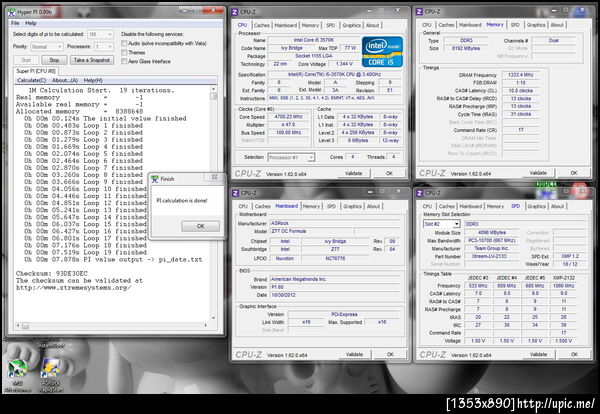Click OK in top-left CPU-Z window
This screenshot has height=414, width=600.
click(389, 173)
